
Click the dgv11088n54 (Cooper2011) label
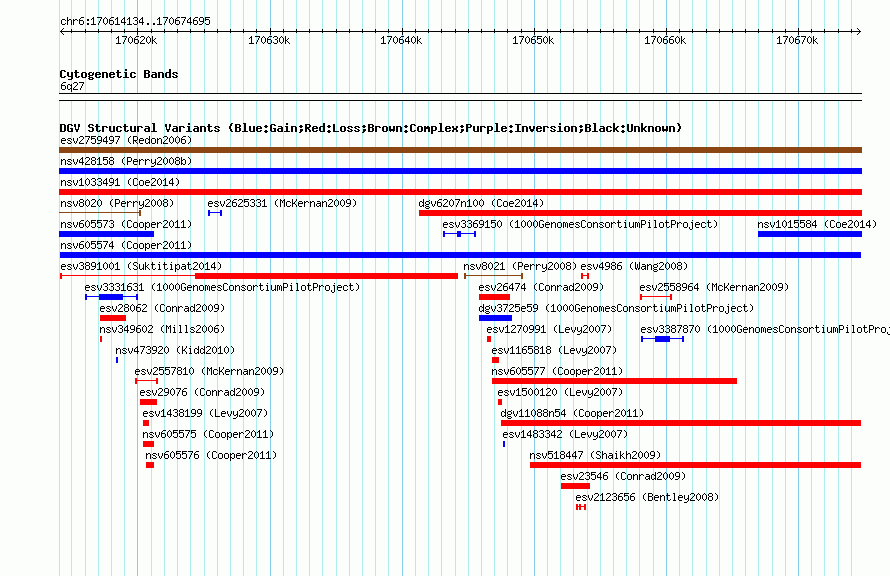pos(572,413)
